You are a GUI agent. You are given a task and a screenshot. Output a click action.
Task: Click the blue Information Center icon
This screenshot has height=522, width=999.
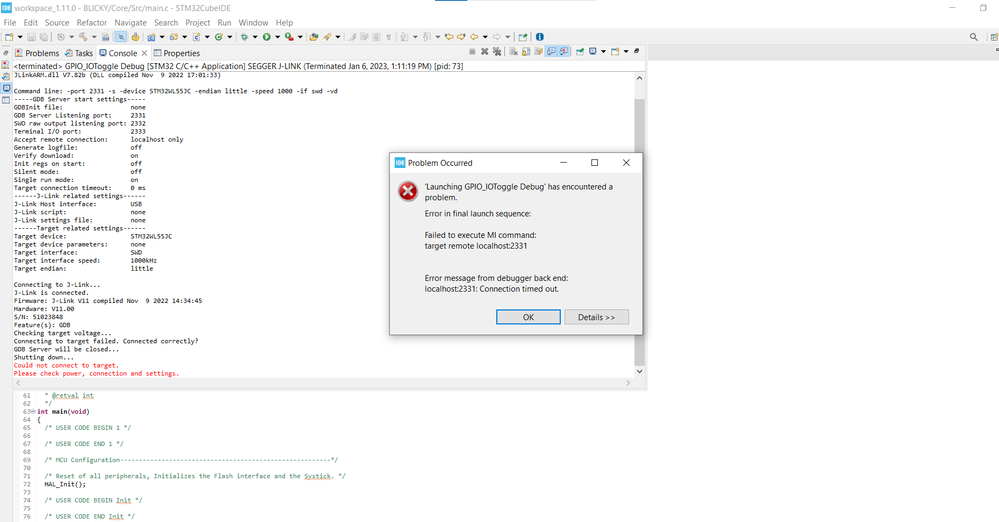tap(540, 37)
